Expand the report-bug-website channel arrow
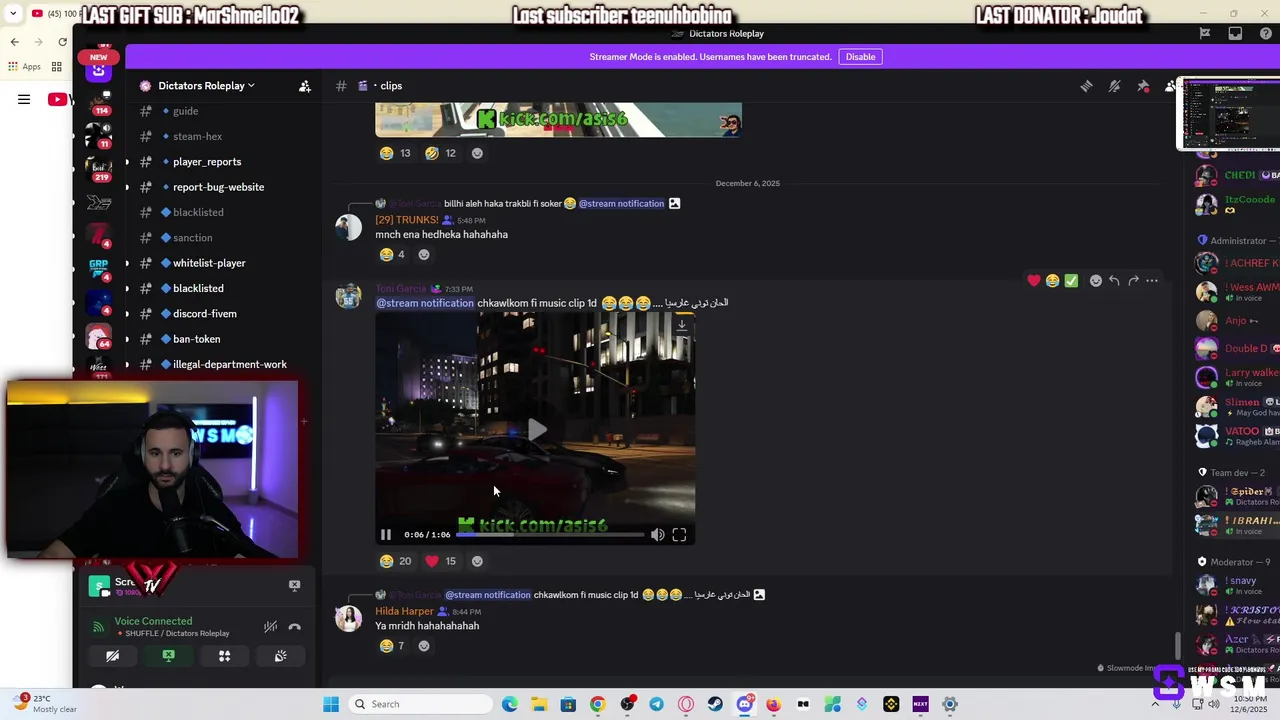The image size is (1280, 720). click(126, 187)
